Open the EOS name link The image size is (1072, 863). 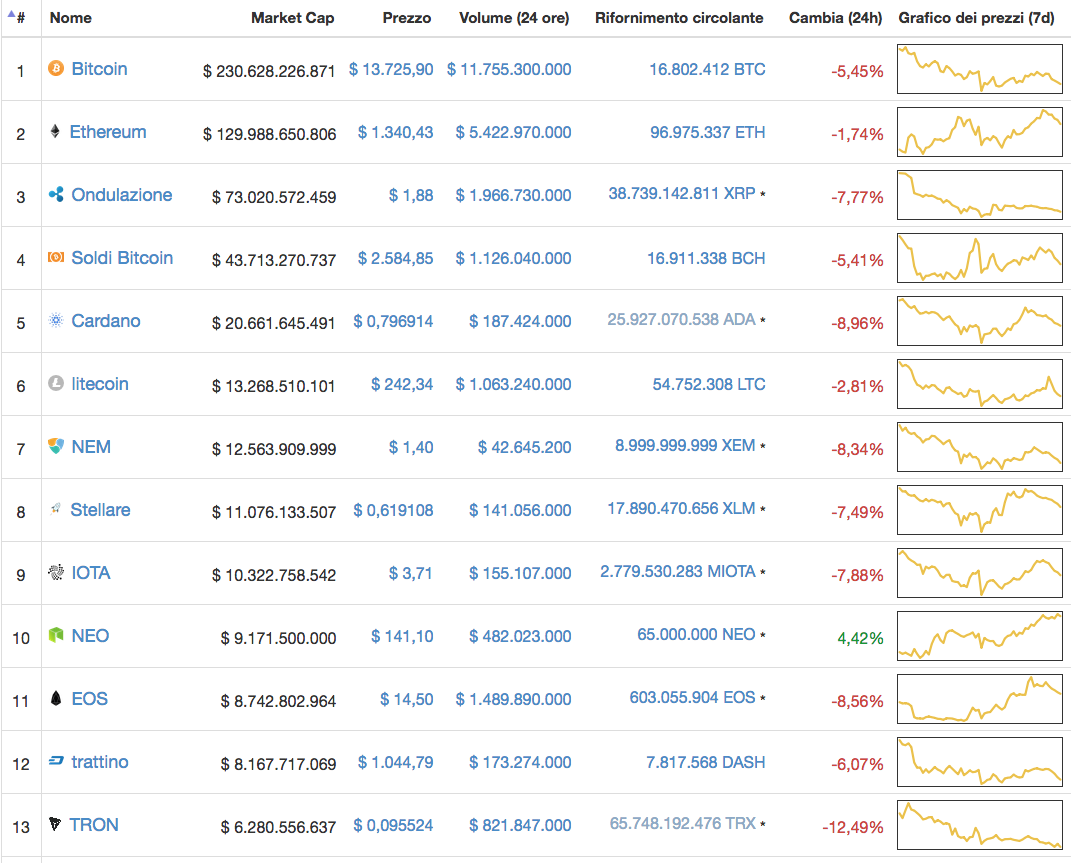[90, 698]
